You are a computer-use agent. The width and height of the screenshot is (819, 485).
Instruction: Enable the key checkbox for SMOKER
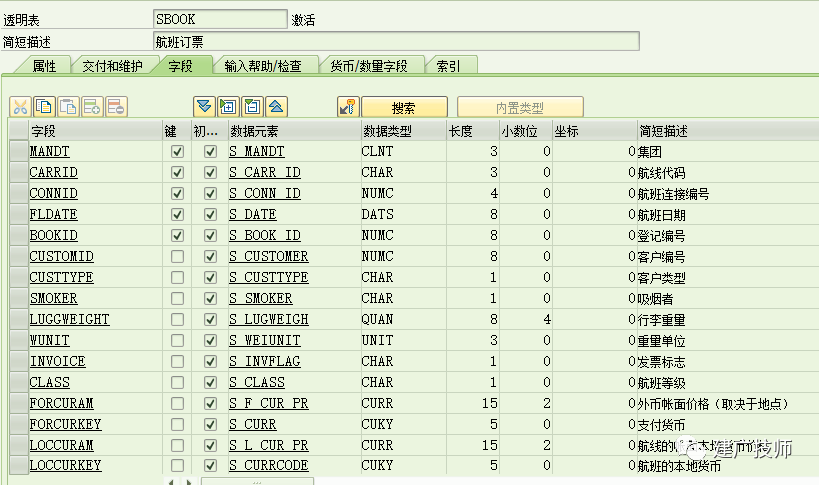point(178,298)
